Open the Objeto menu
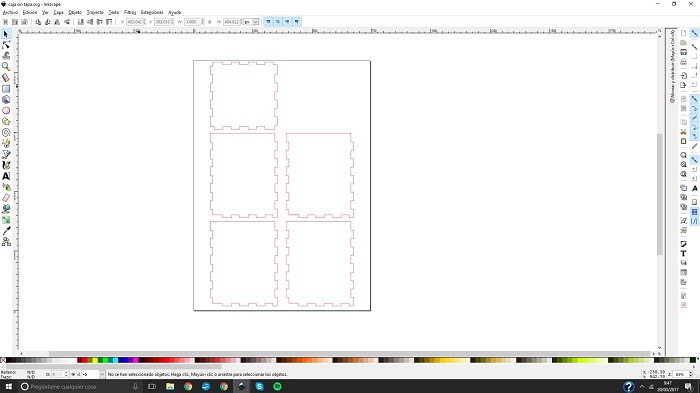700x393 pixels. pos(75,12)
